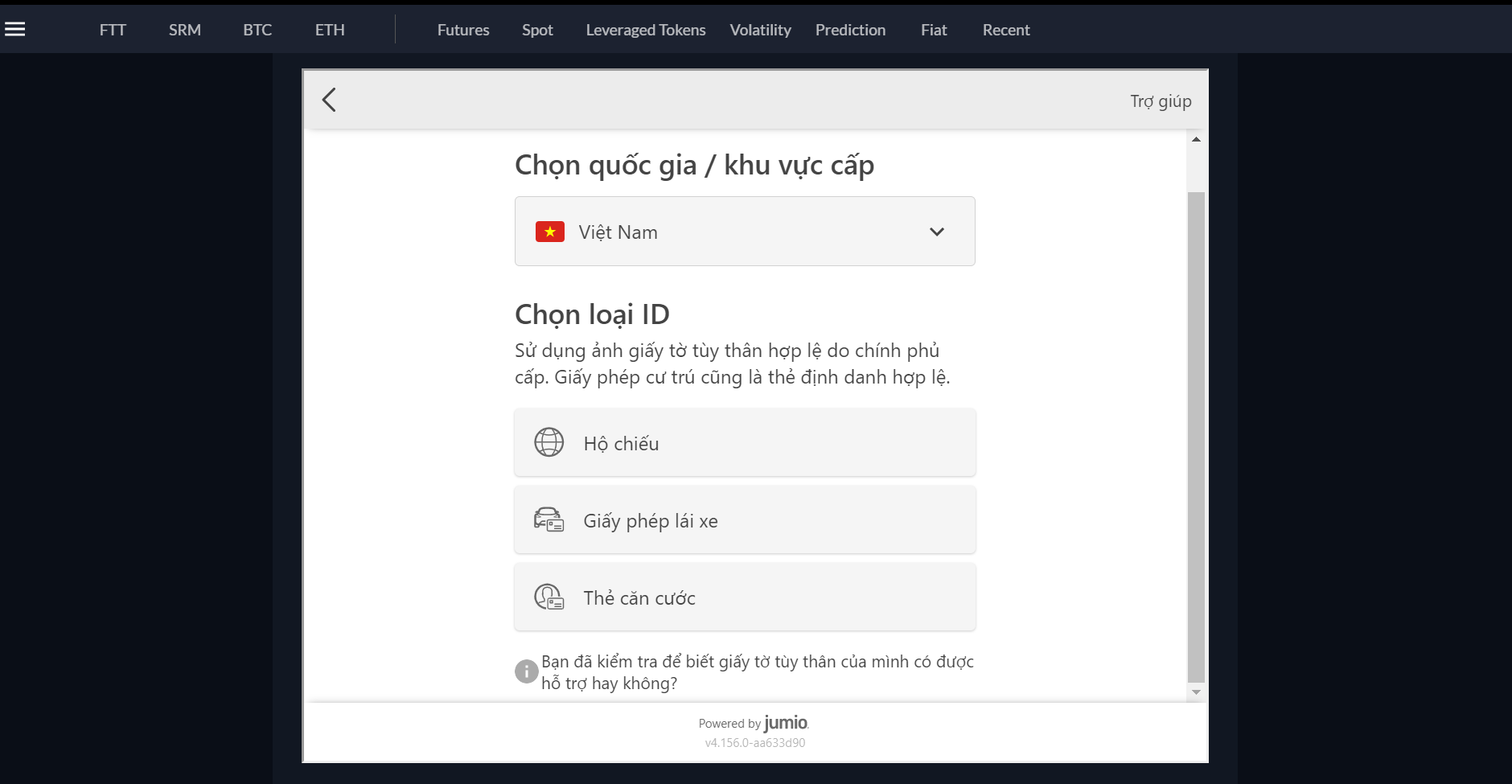1512x784 pixels.
Task: Click the Vietnam flag icon
Action: (x=550, y=232)
